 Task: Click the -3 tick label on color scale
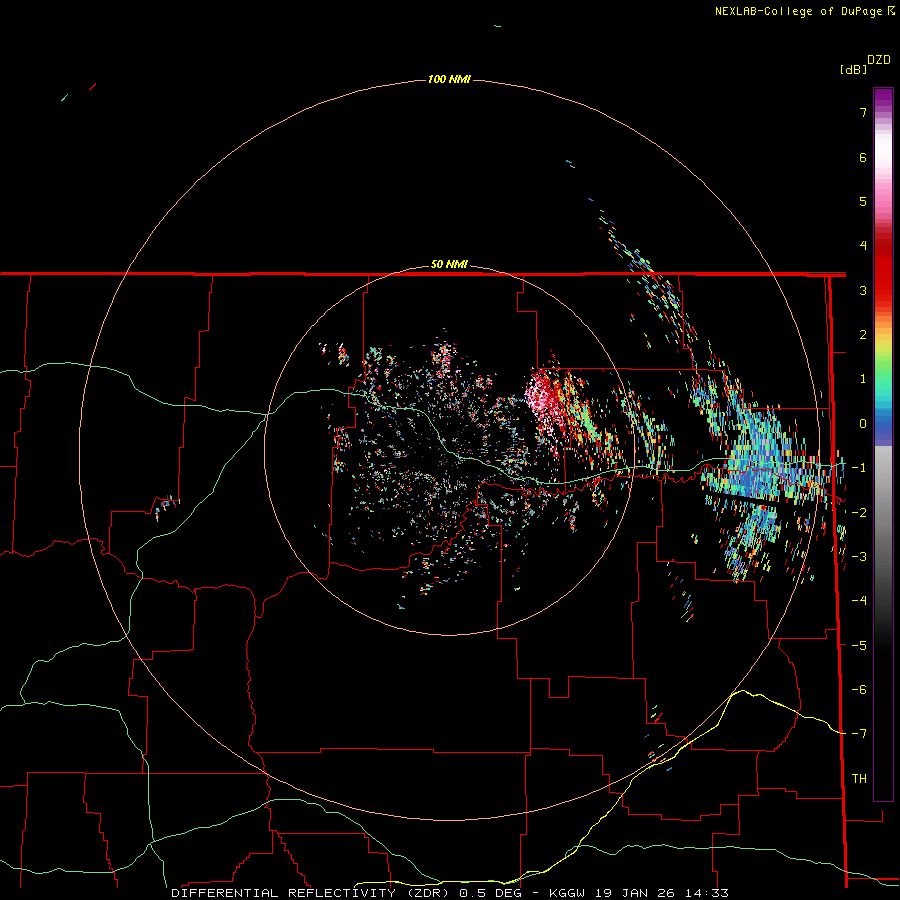tap(859, 556)
